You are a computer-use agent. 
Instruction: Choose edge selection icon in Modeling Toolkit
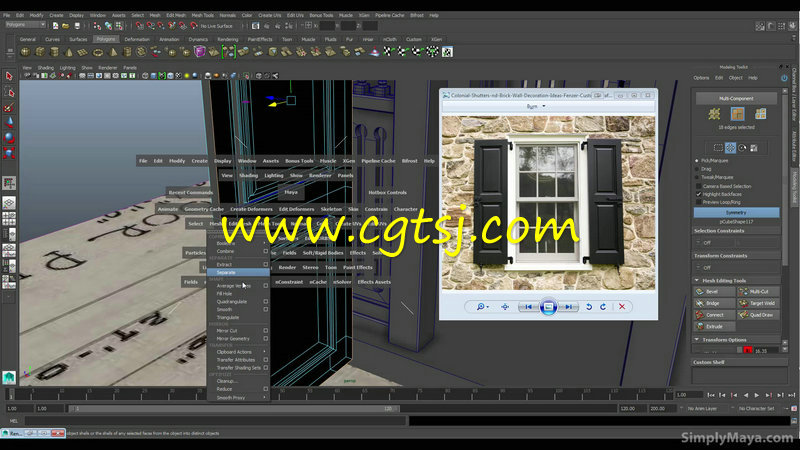(x=737, y=114)
